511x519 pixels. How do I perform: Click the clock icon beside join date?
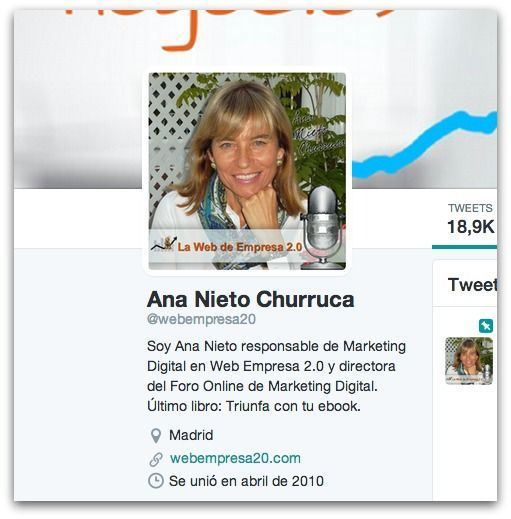156,481
